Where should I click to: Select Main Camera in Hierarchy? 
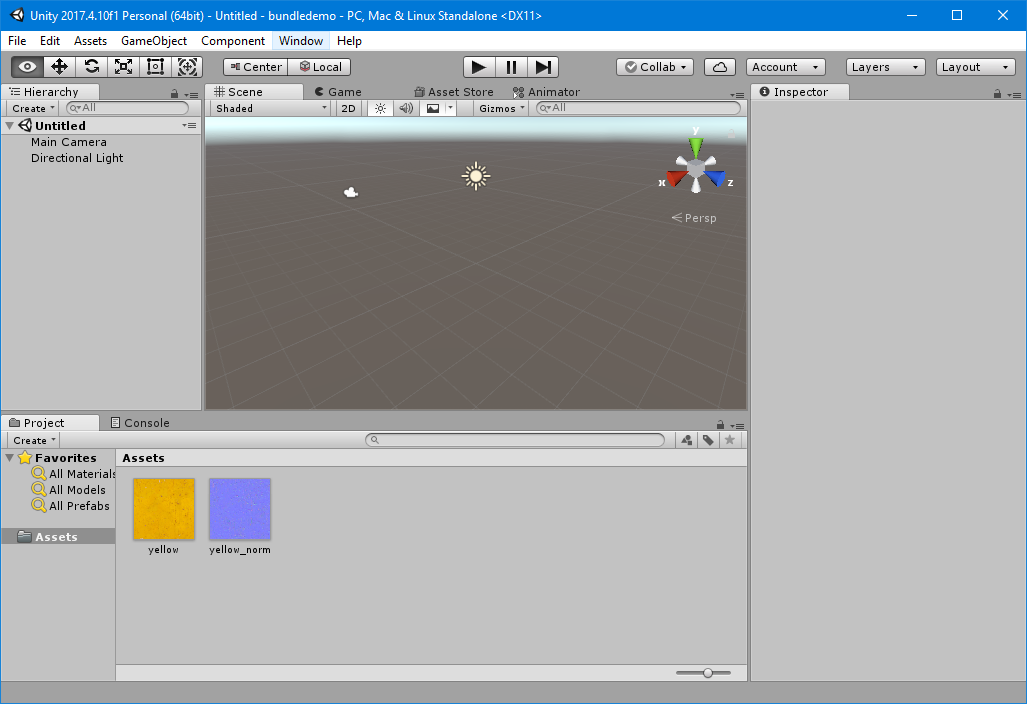click(69, 142)
